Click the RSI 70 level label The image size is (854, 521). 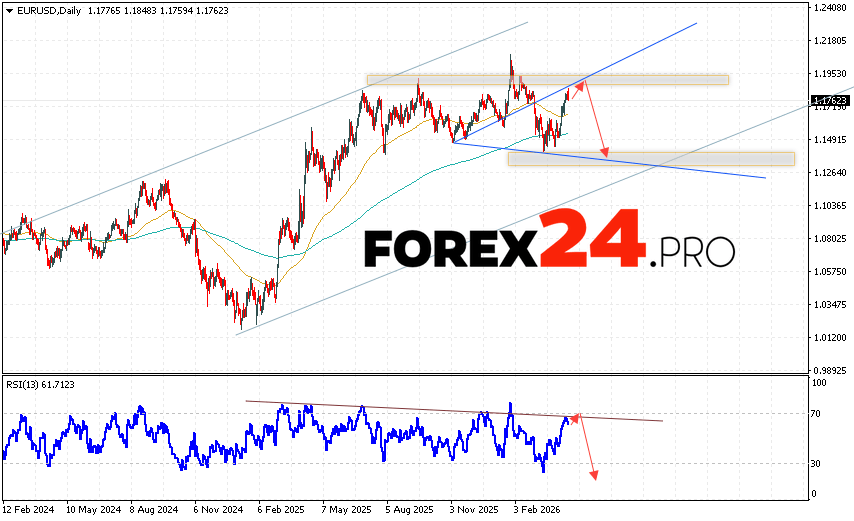point(817,413)
